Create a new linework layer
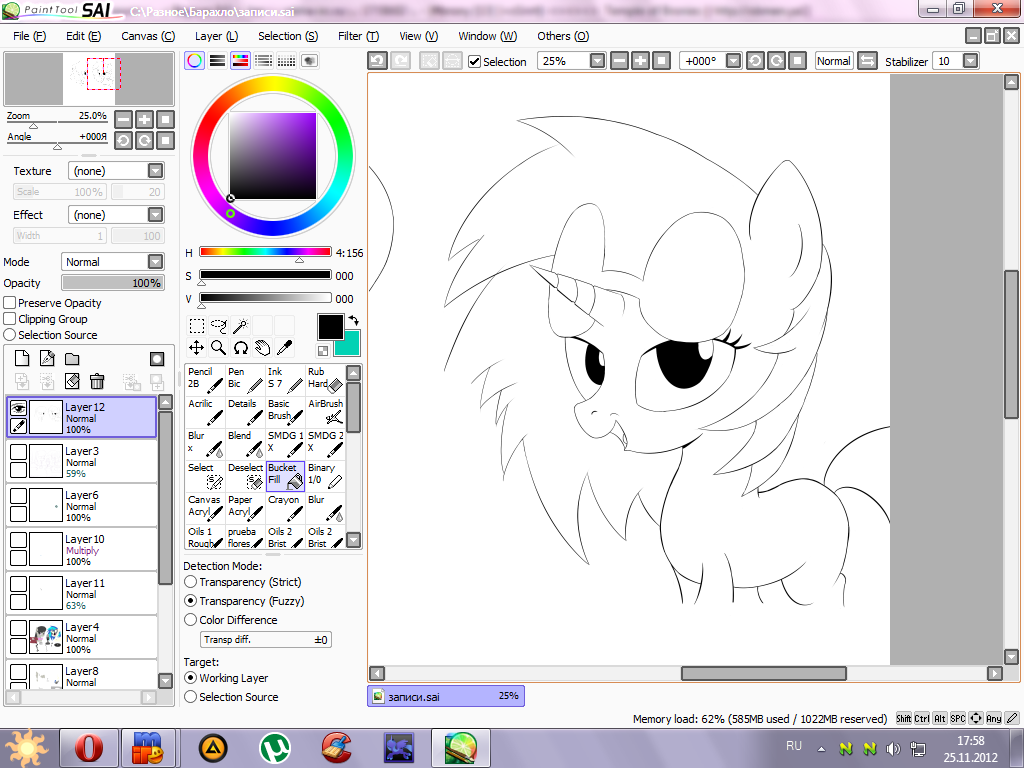The image size is (1024, 768). tap(47, 359)
